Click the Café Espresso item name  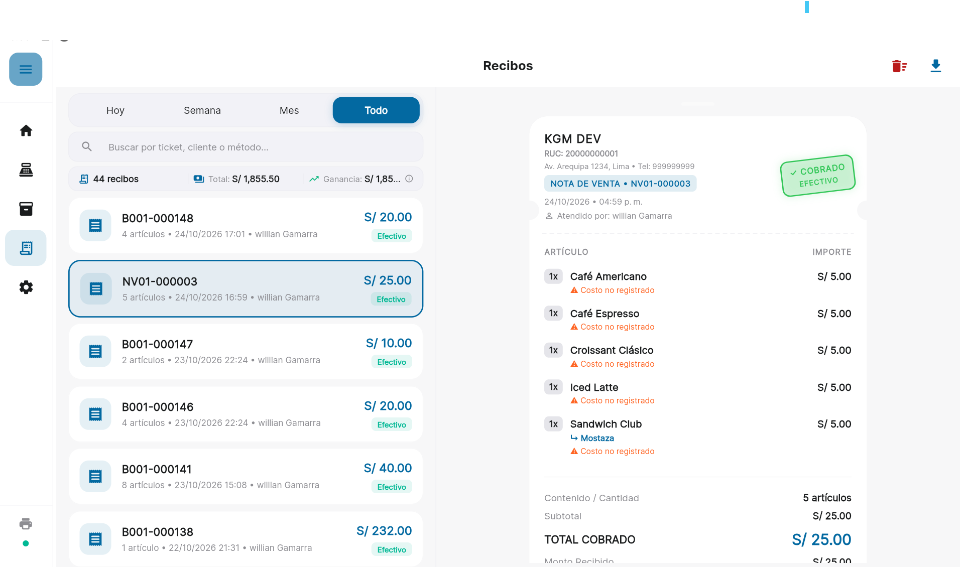click(x=604, y=314)
